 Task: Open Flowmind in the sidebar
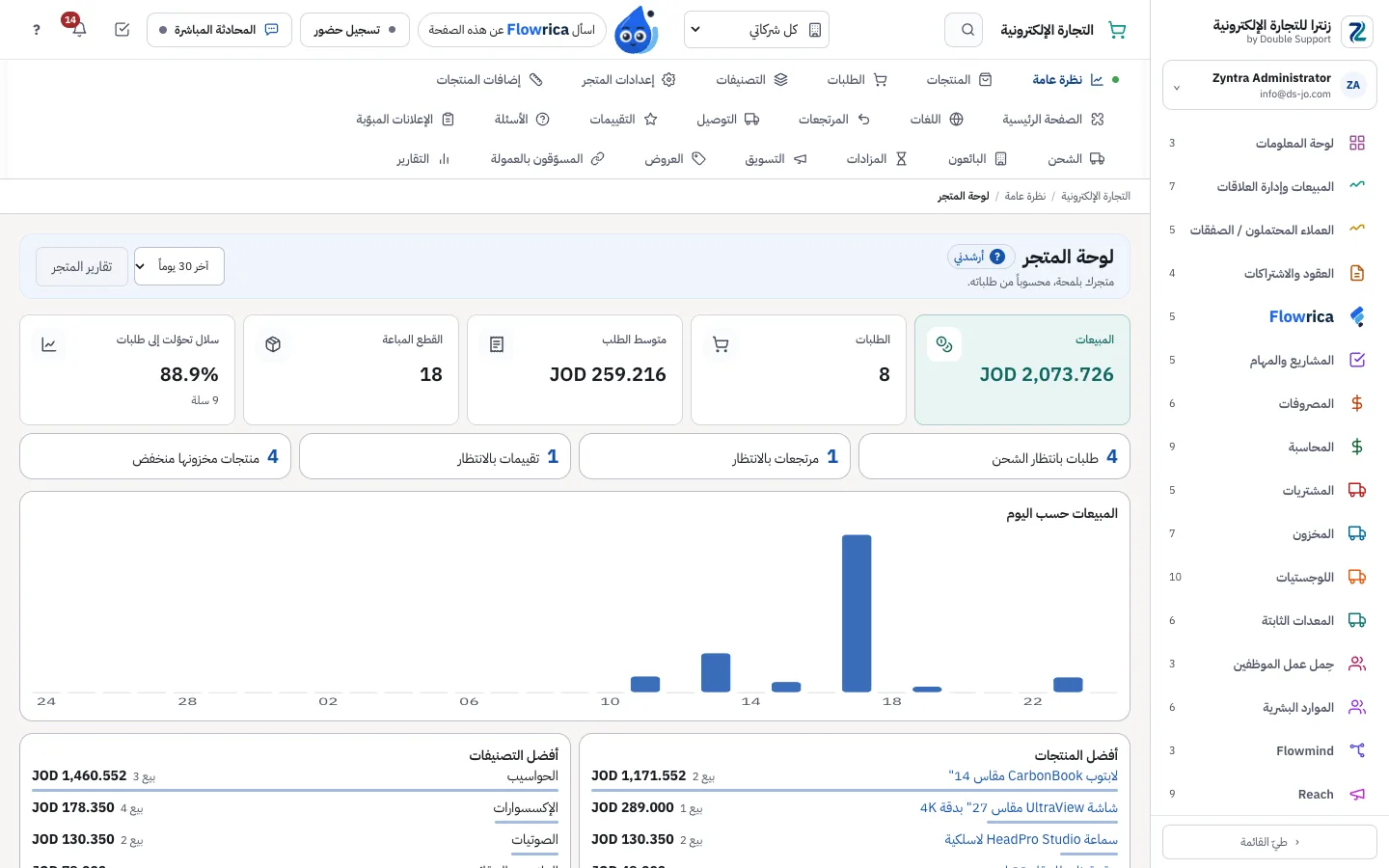(x=1269, y=750)
